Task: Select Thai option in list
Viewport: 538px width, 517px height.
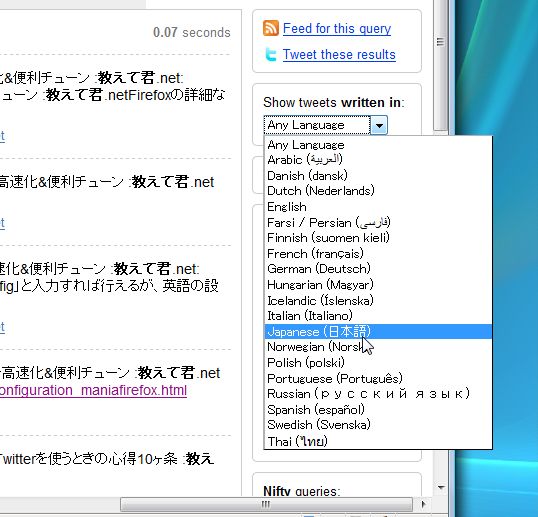Action: click(x=378, y=441)
